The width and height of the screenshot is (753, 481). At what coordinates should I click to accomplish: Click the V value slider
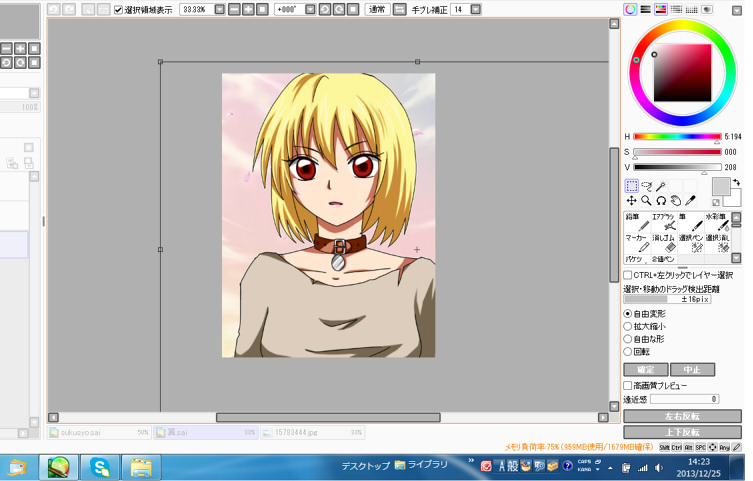pyautogui.click(x=677, y=168)
